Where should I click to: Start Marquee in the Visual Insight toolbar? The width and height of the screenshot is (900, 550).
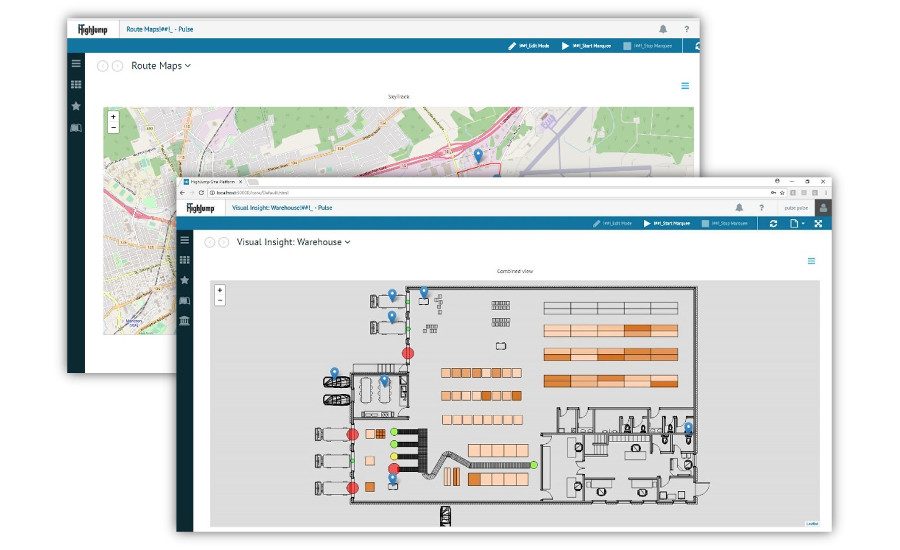pyautogui.click(x=667, y=223)
